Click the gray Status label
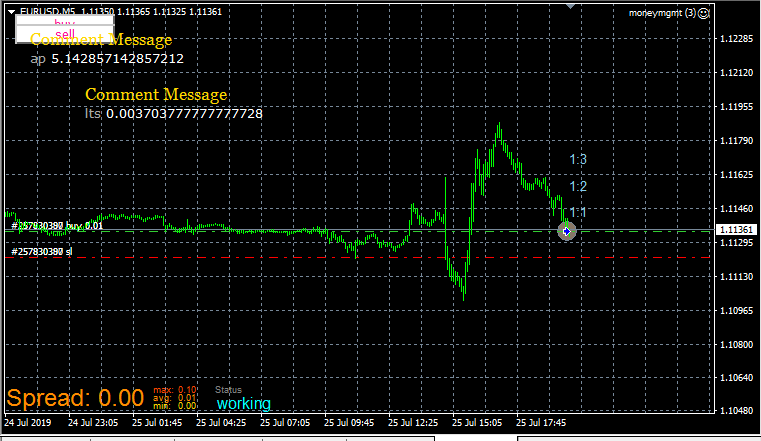761x441 pixels. click(228, 390)
